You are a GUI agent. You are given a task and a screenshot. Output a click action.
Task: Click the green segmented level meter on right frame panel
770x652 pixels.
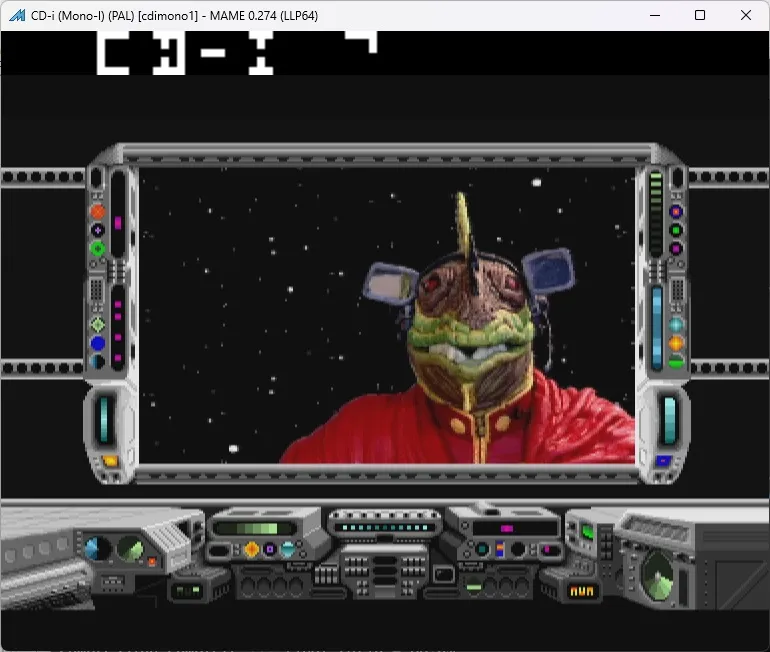pyautogui.click(x=656, y=214)
